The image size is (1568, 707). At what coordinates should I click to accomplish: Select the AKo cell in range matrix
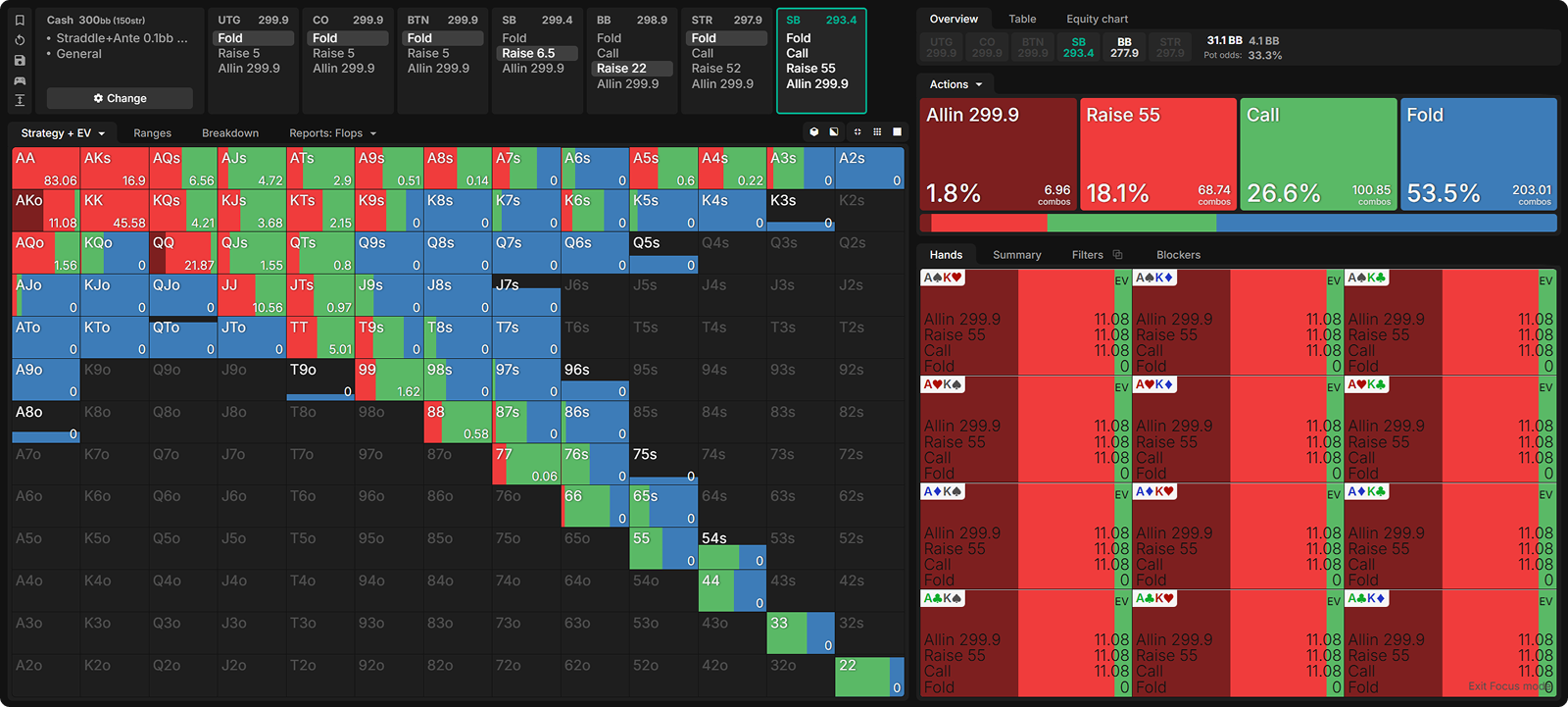tap(45, 210)
